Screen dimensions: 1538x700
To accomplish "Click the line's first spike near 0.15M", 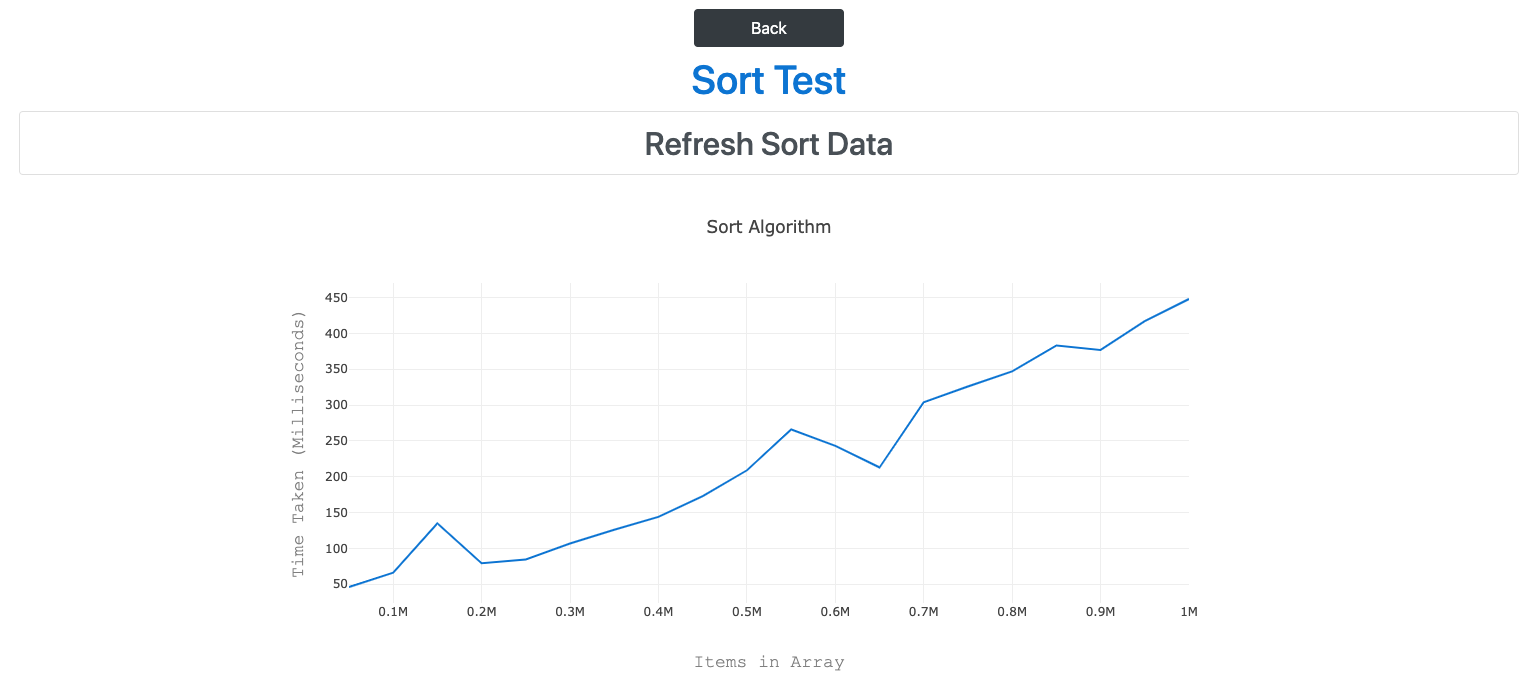I will coord(437,523).
